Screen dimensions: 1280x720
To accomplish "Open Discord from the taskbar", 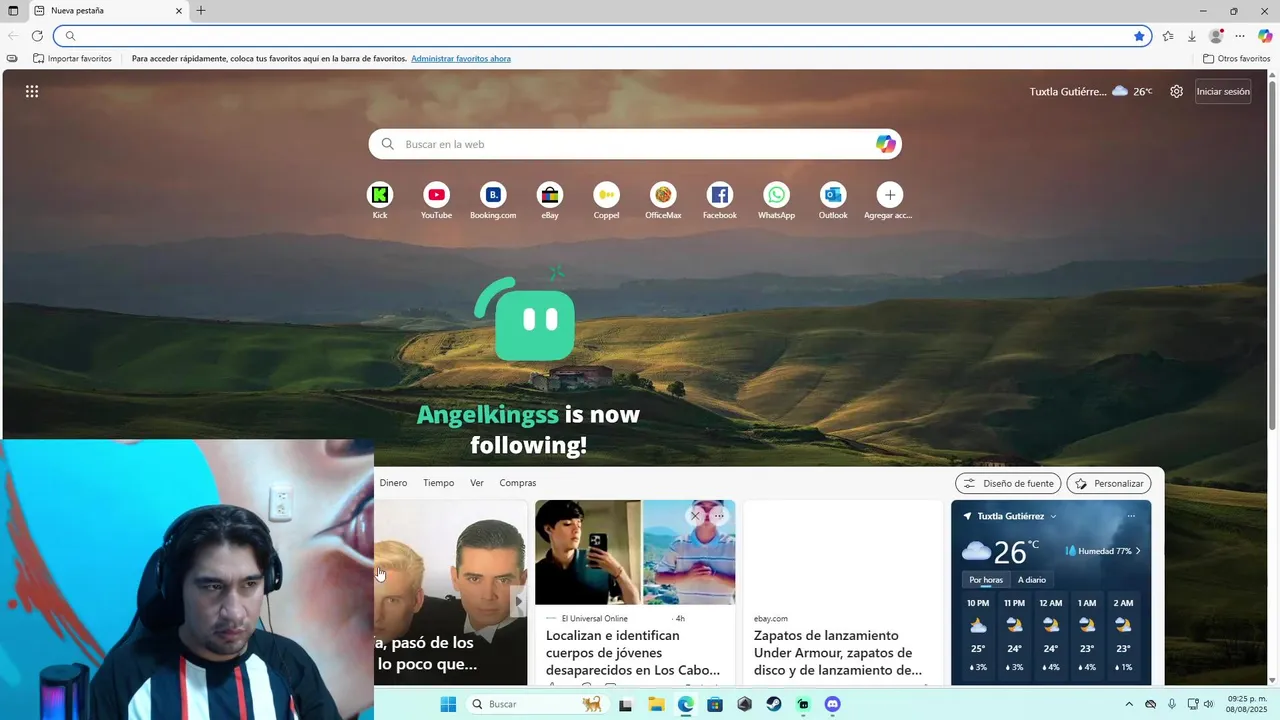I will [833, 704].
